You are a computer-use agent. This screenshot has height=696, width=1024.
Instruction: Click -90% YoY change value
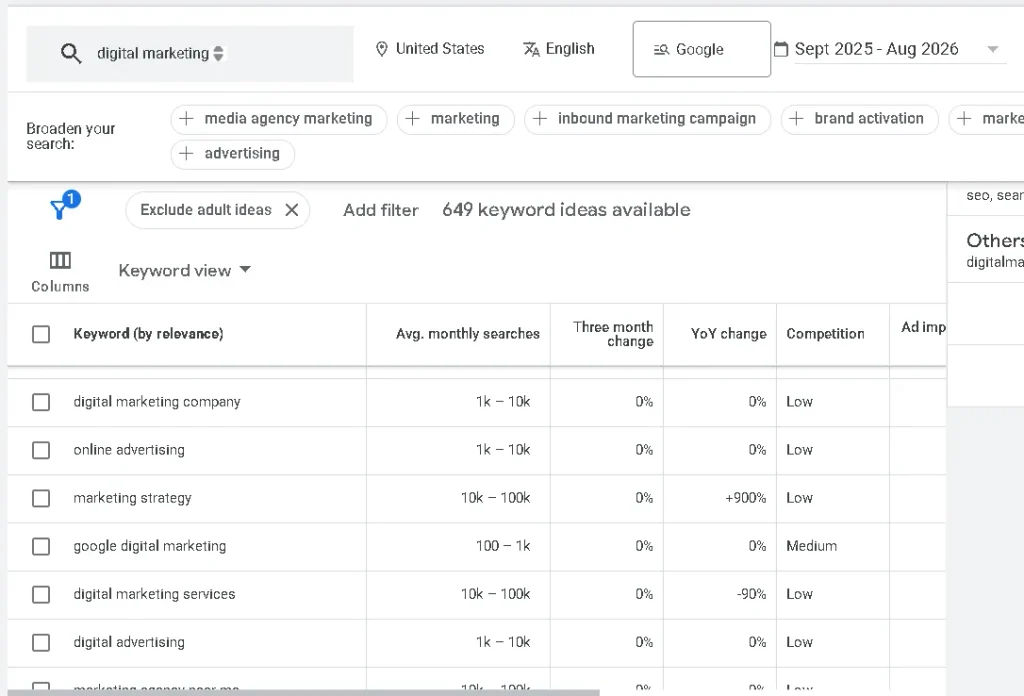click(x=751, y=595)
